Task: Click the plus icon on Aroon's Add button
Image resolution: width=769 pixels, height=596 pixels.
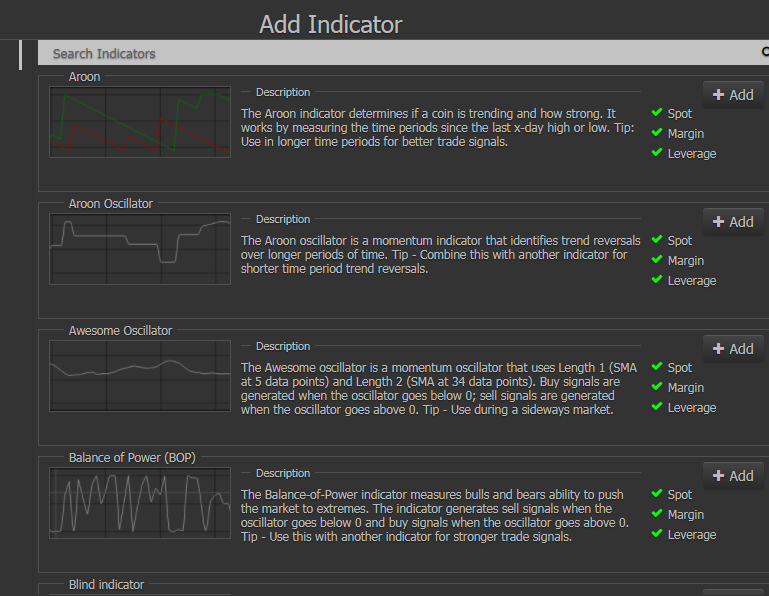Action: (718, 95)
